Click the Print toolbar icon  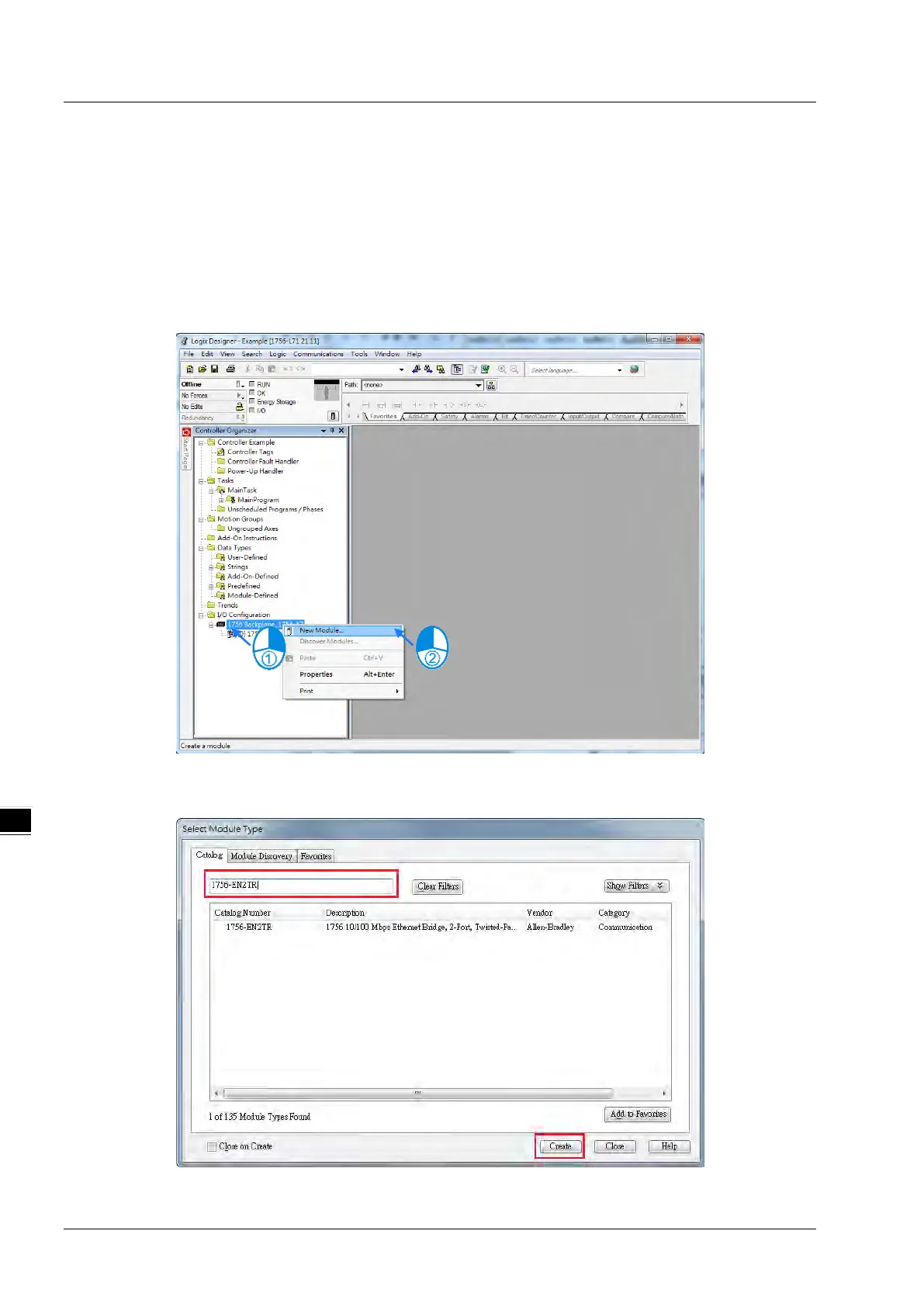coord(230,369)
